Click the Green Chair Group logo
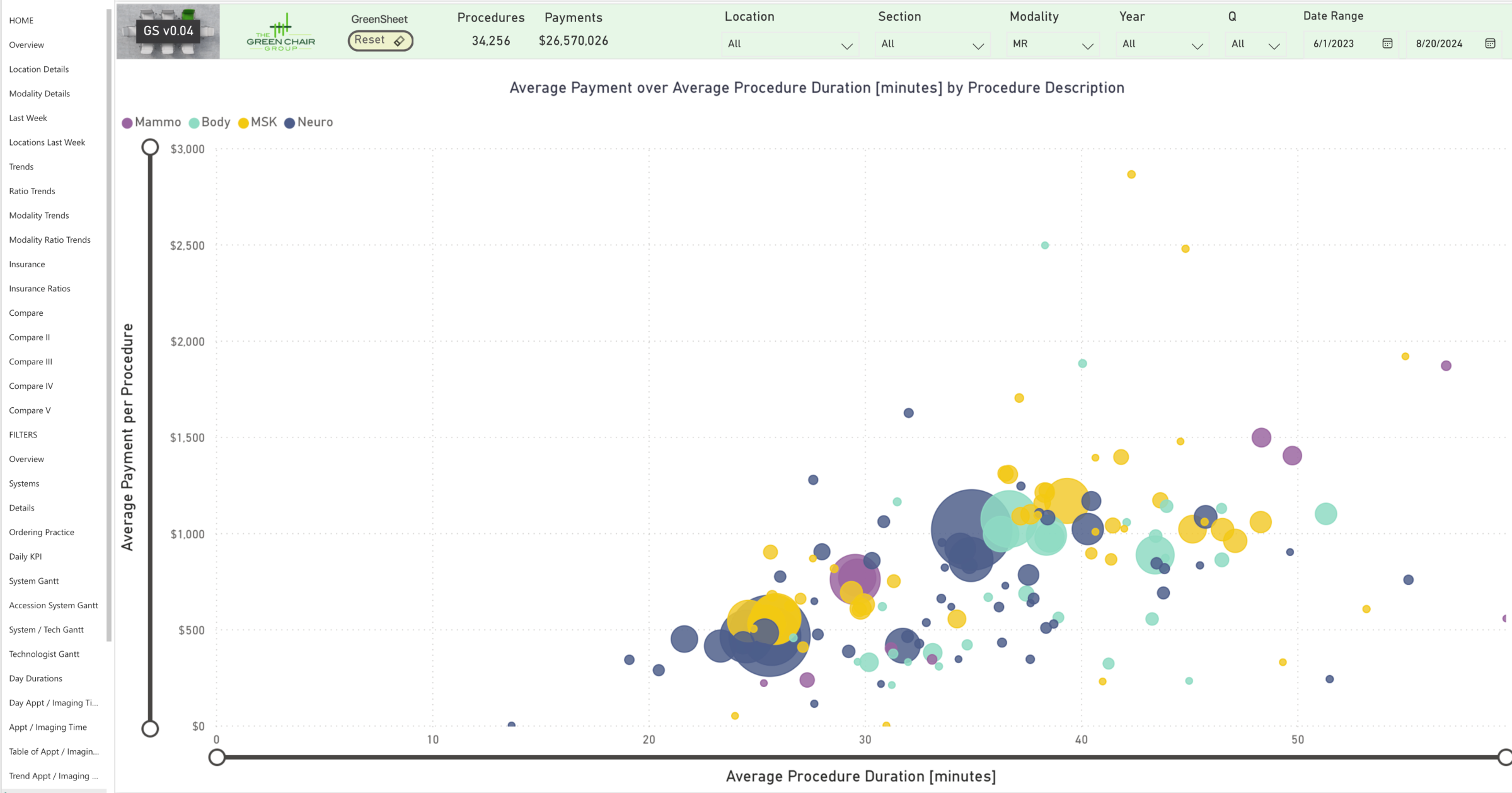Image resolution: width=1512 pixels, height=793 pixels. pyautogui.click(x=281, y=32)
